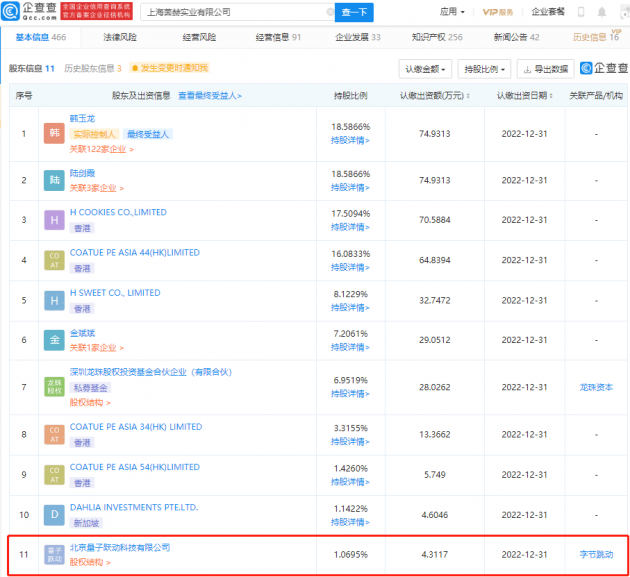Click 发生变更时通知我 button

coord(170,68)
